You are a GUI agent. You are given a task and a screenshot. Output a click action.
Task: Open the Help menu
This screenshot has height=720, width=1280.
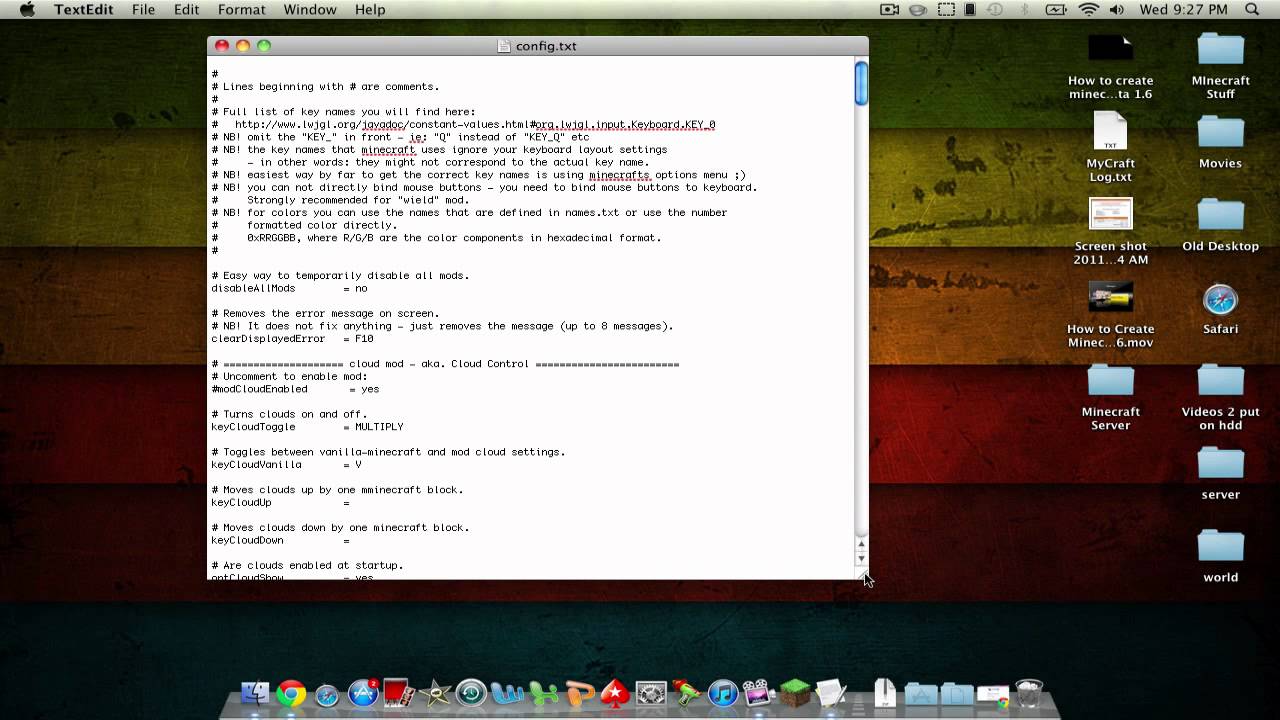pos(370,9)
